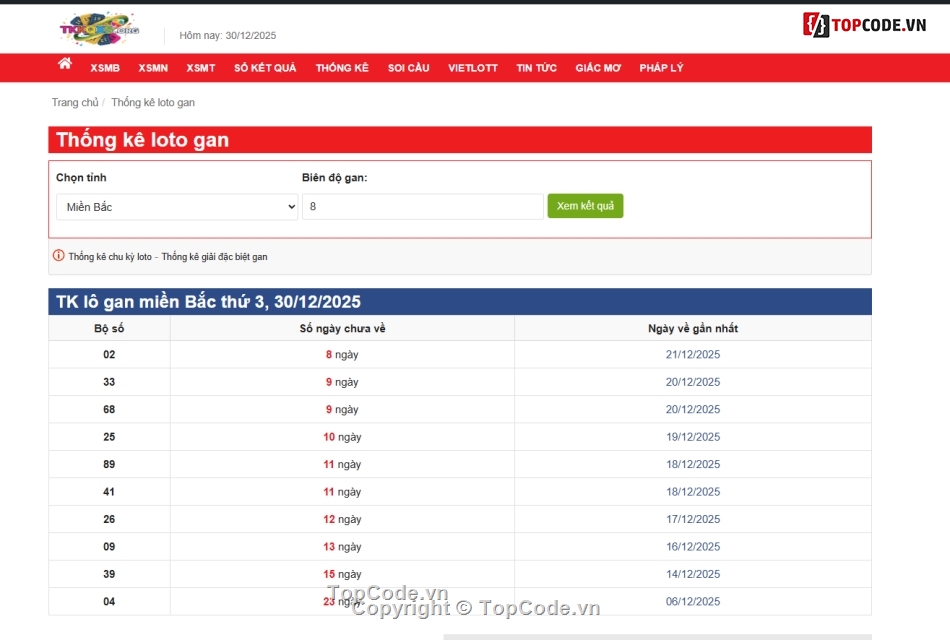The width and height of the screenshot is (950, 640).
Task: Open the XSMT menu
Action: [200, 67]
